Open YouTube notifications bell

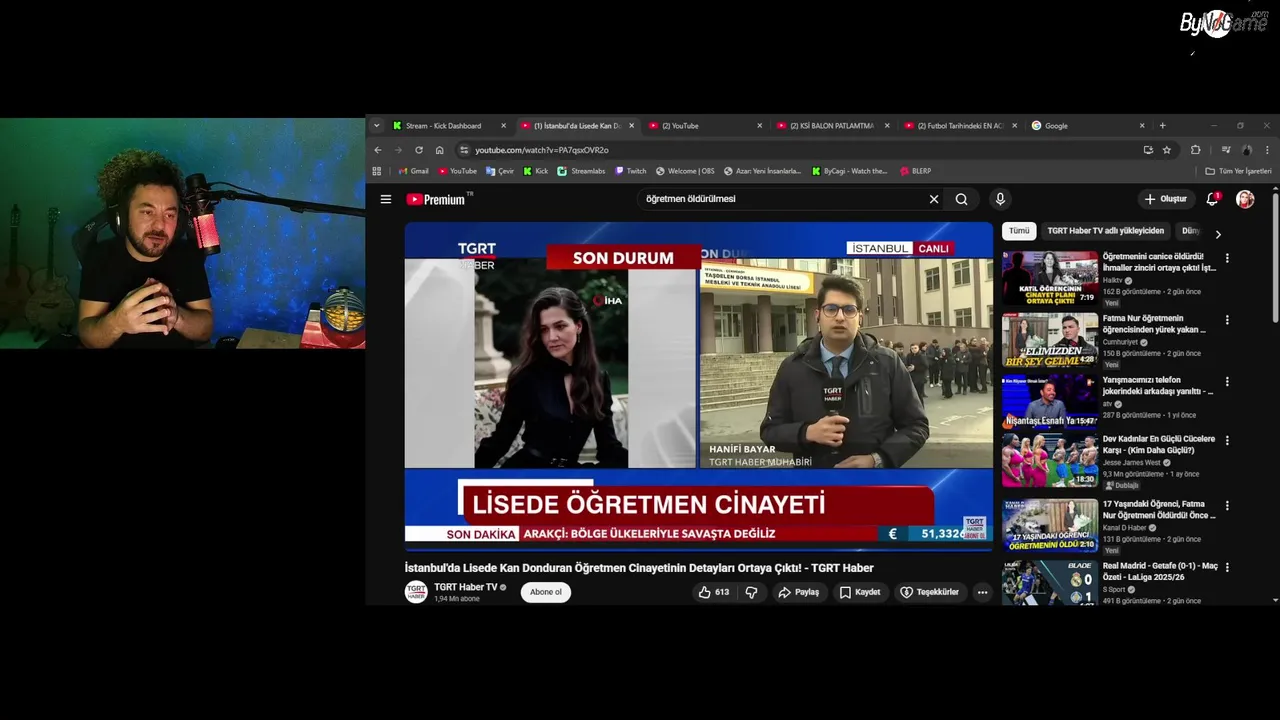point(1212,199)
